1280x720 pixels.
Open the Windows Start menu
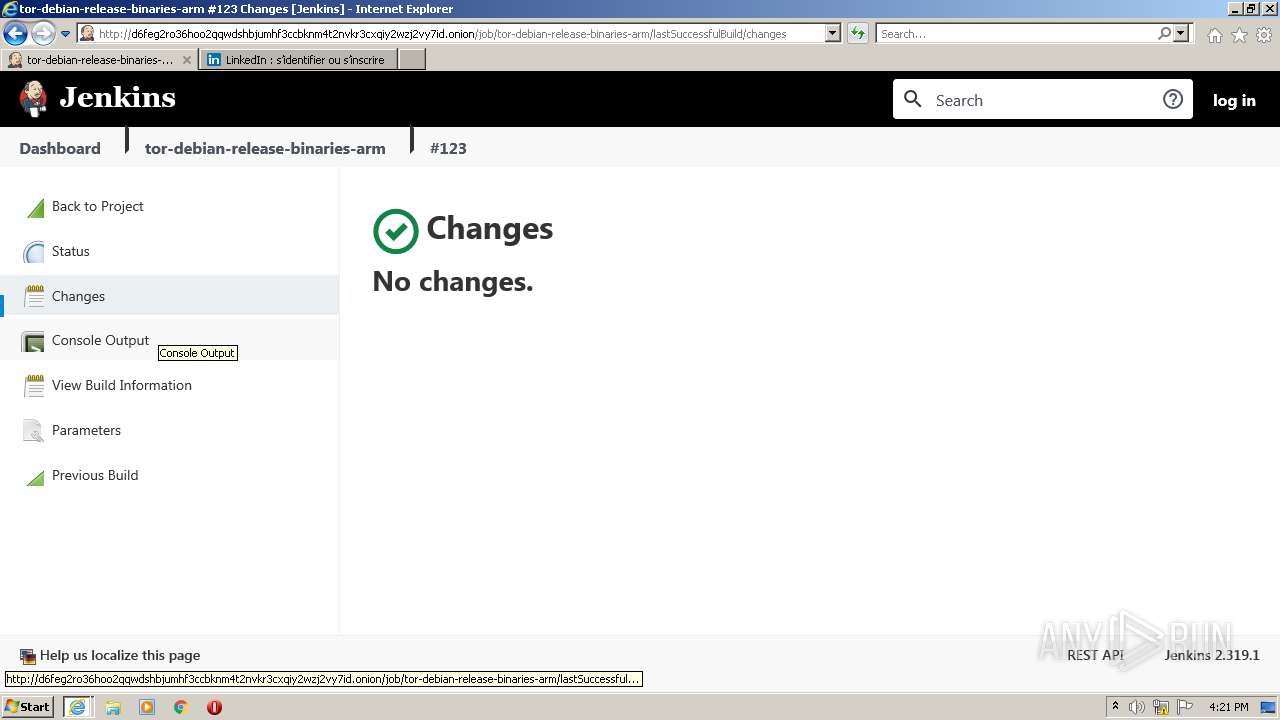28,706
